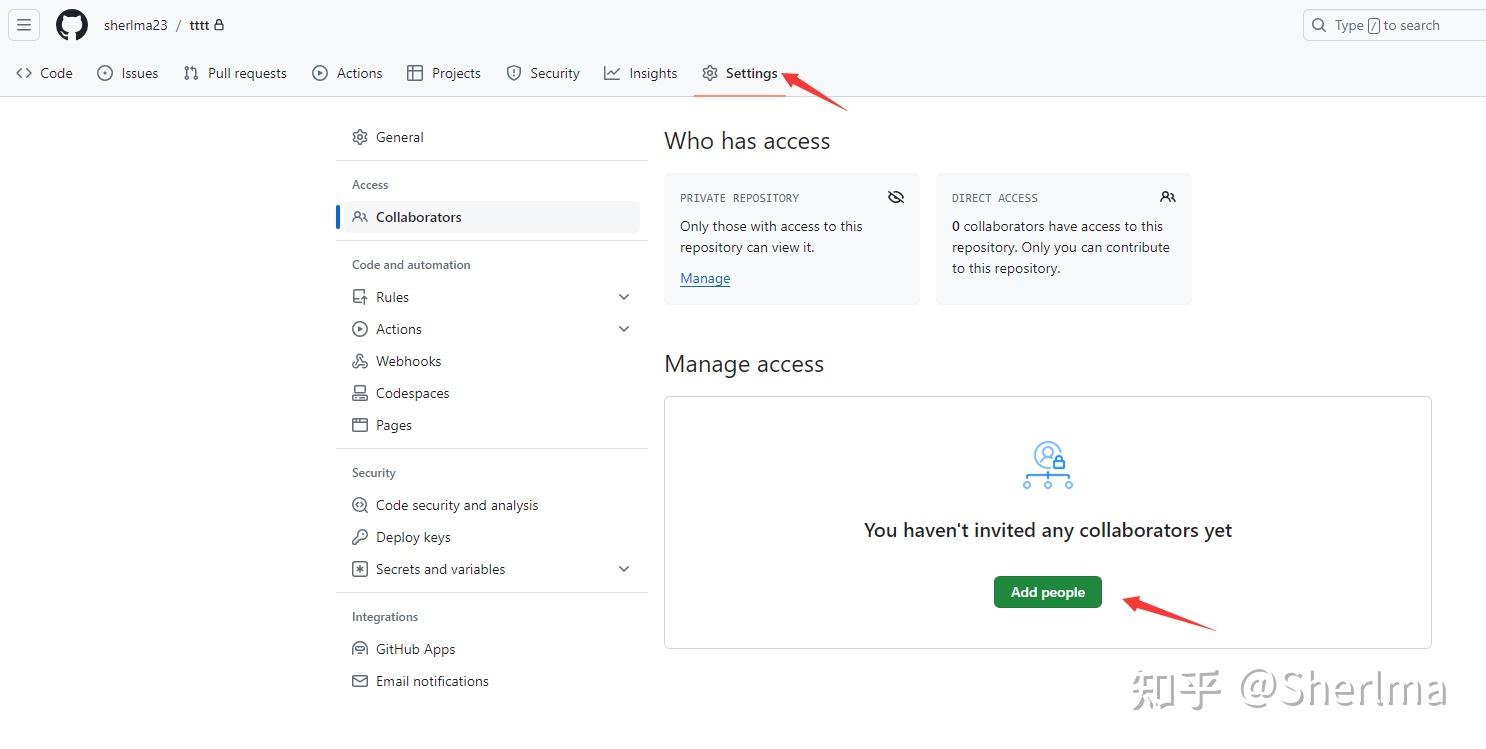The width and height of the screenshot is (1486, 749).
Task: Follow the Manage visibility link
Action: tap(705, 278)
